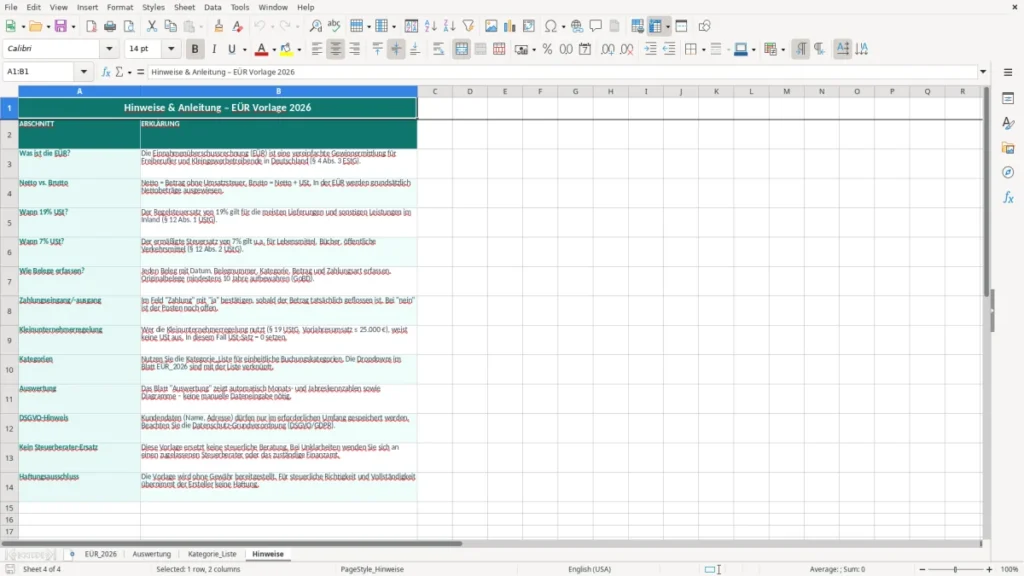Expand the Borders dropdown arrow
1024x576 pixels.
pyautogui.click(x=703, y=50)
